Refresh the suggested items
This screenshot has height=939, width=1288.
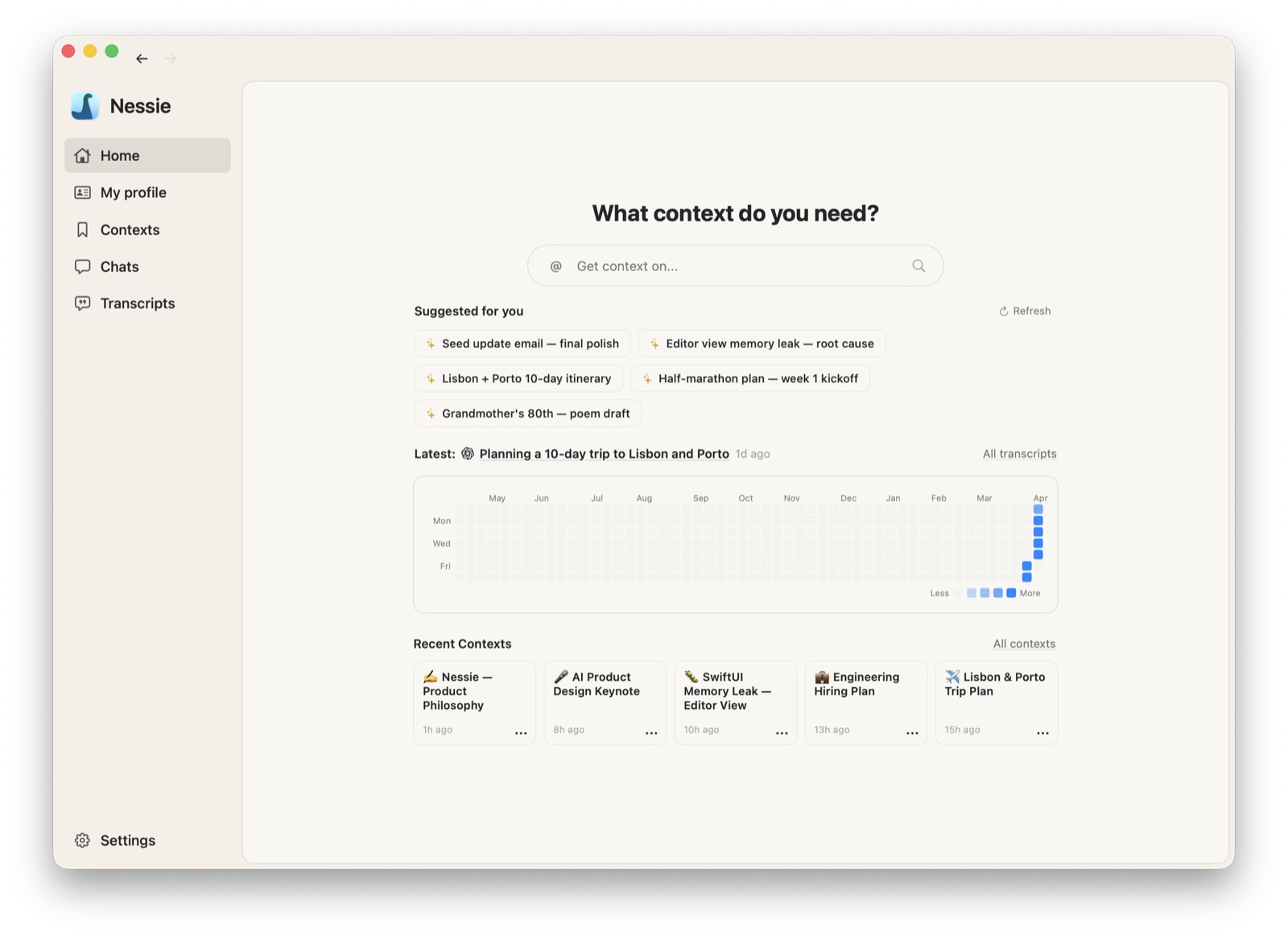pos(1025,311)
